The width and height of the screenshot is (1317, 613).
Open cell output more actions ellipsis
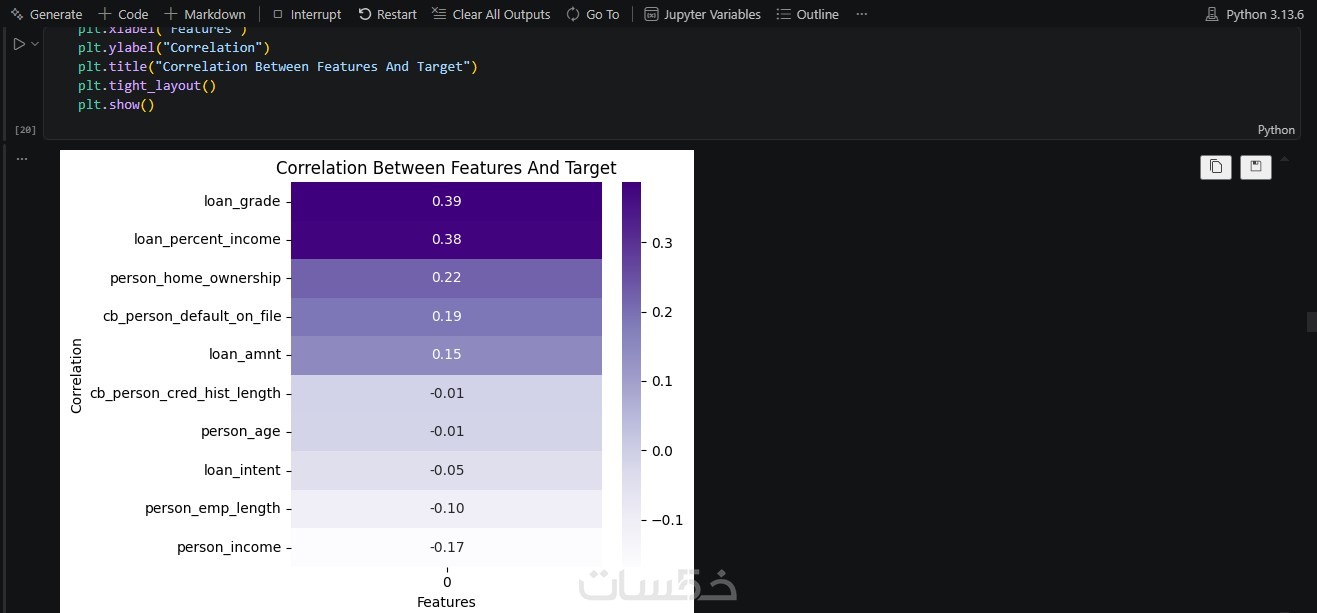(x=21, y=158)
